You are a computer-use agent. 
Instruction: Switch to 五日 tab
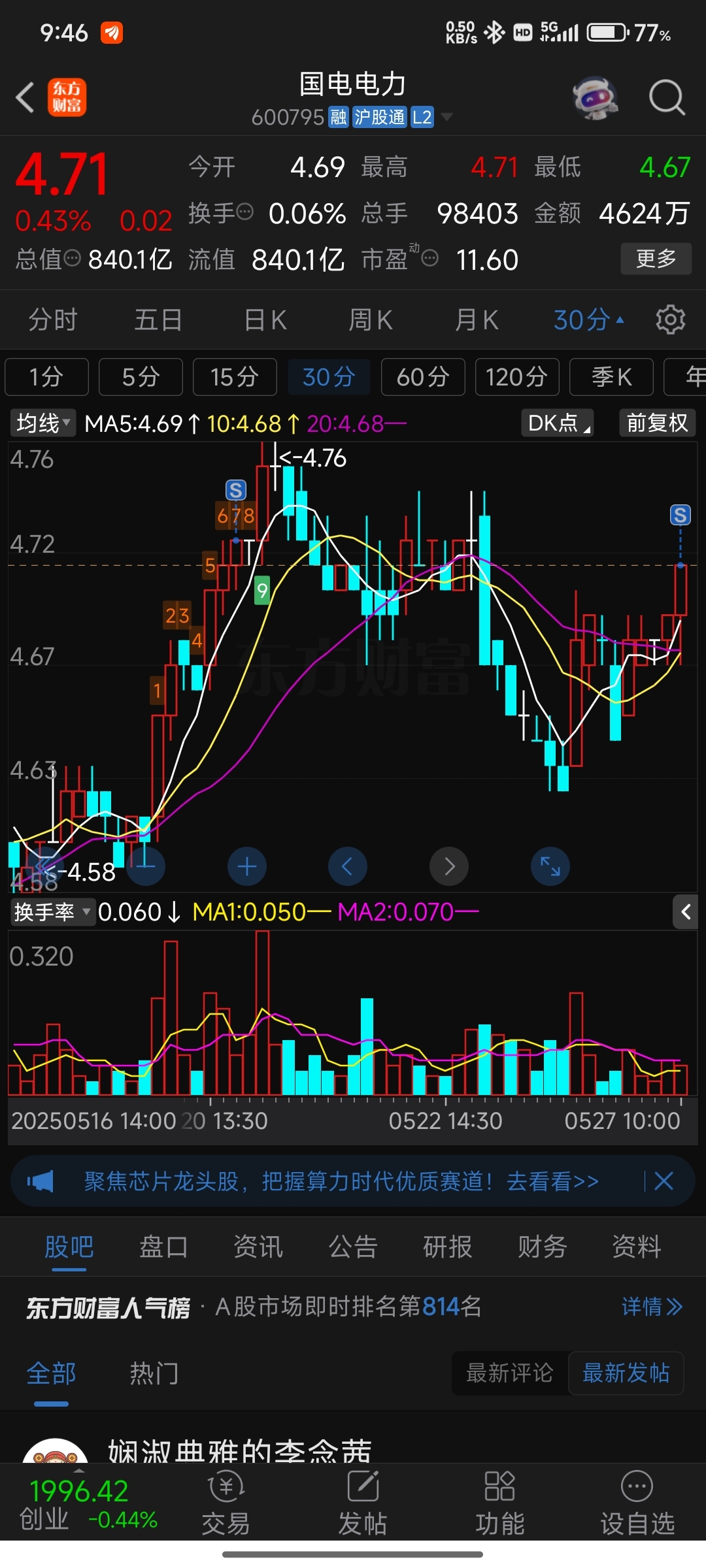tap(158, 319)
